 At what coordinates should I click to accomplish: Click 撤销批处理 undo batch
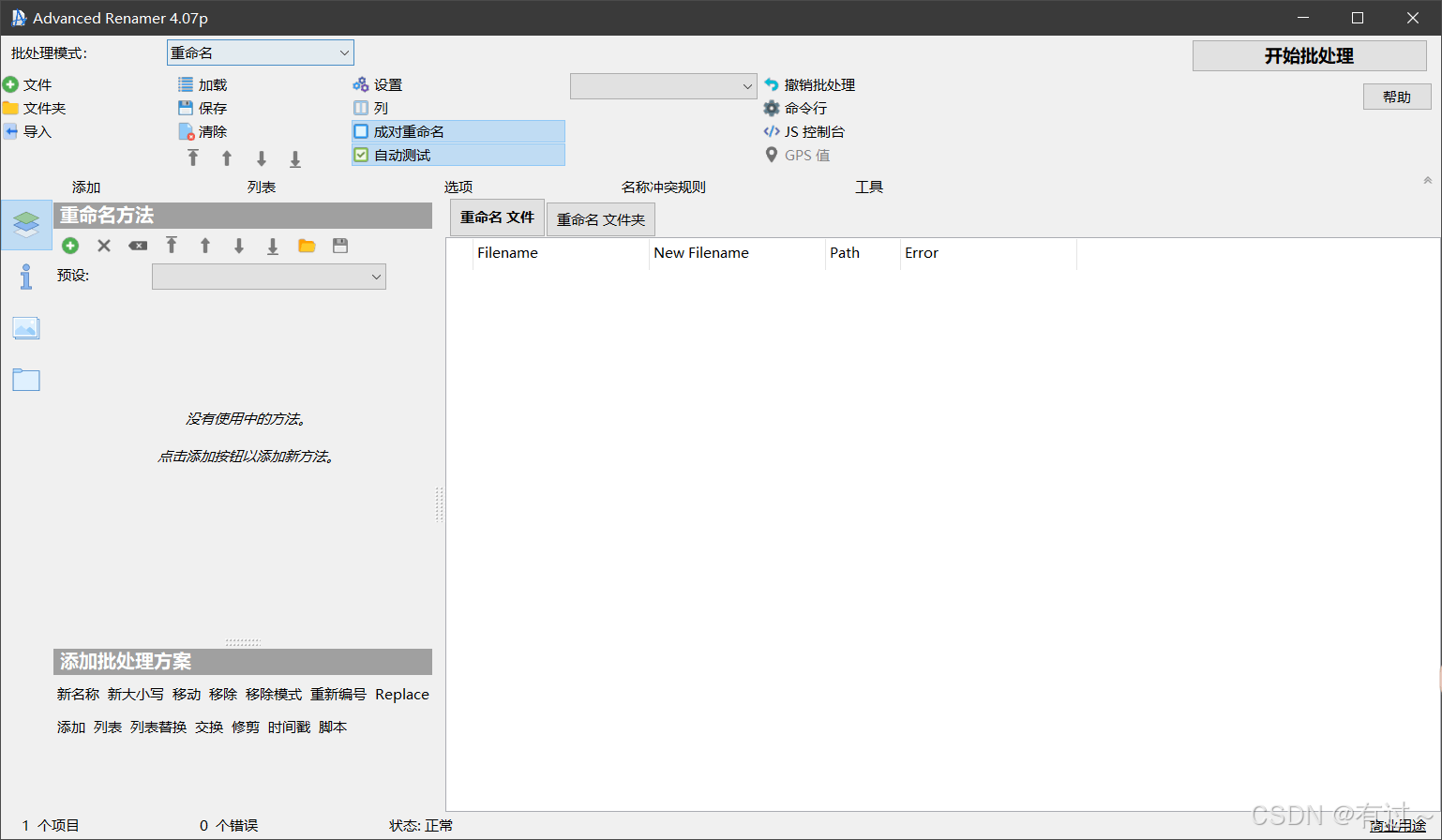click(809, 84)
